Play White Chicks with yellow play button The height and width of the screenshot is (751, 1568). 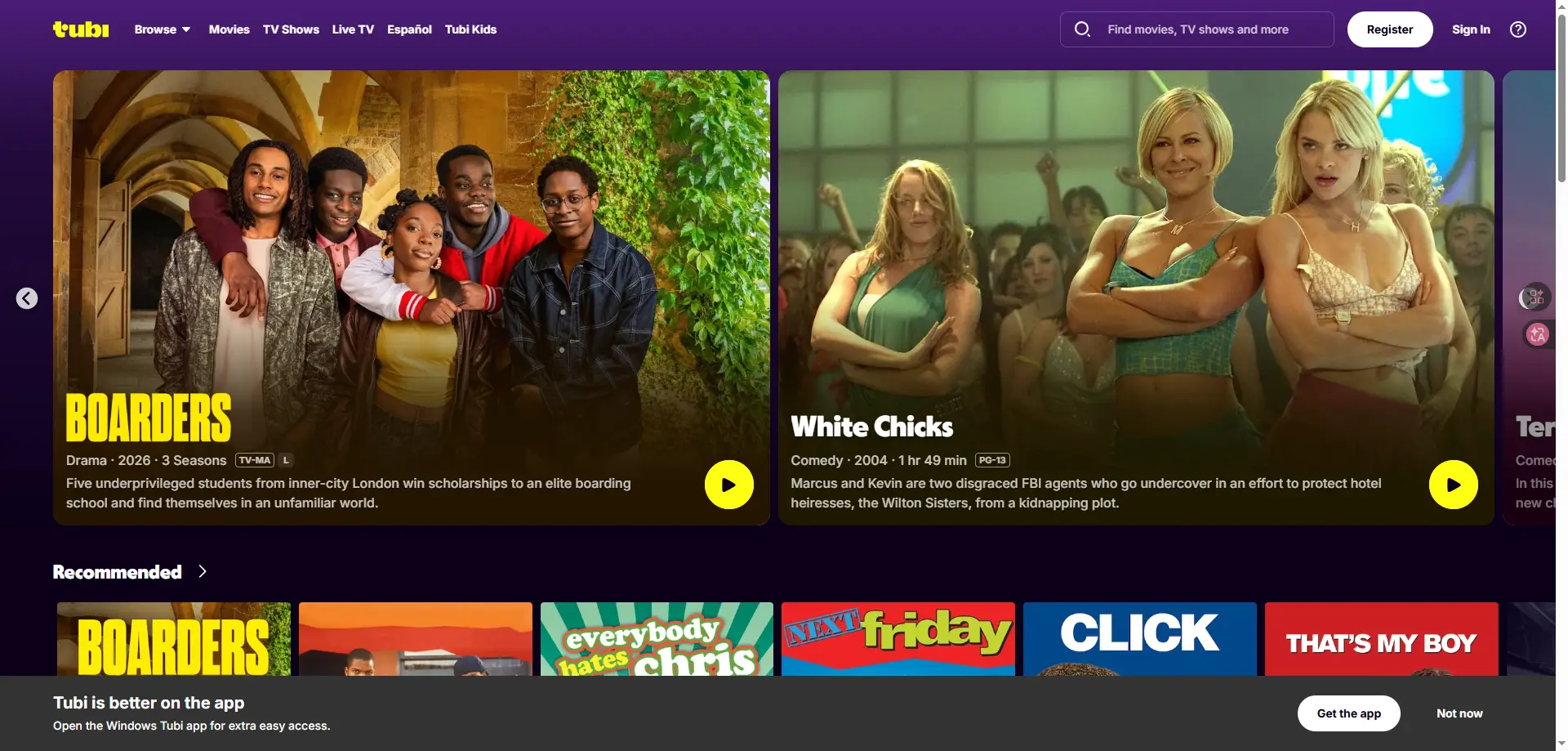pos(1453,485)
